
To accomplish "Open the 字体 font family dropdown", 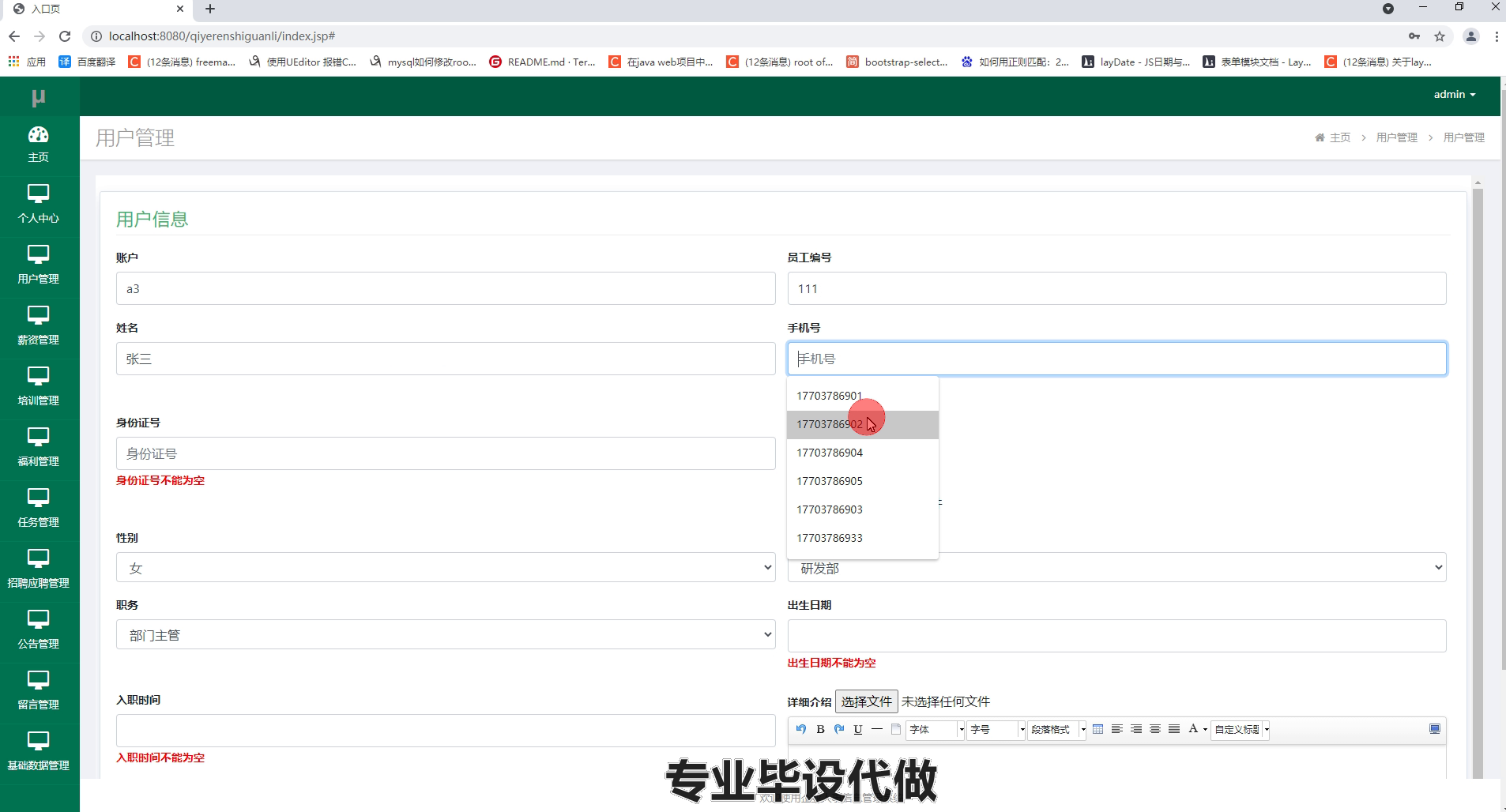I will 936,729.
